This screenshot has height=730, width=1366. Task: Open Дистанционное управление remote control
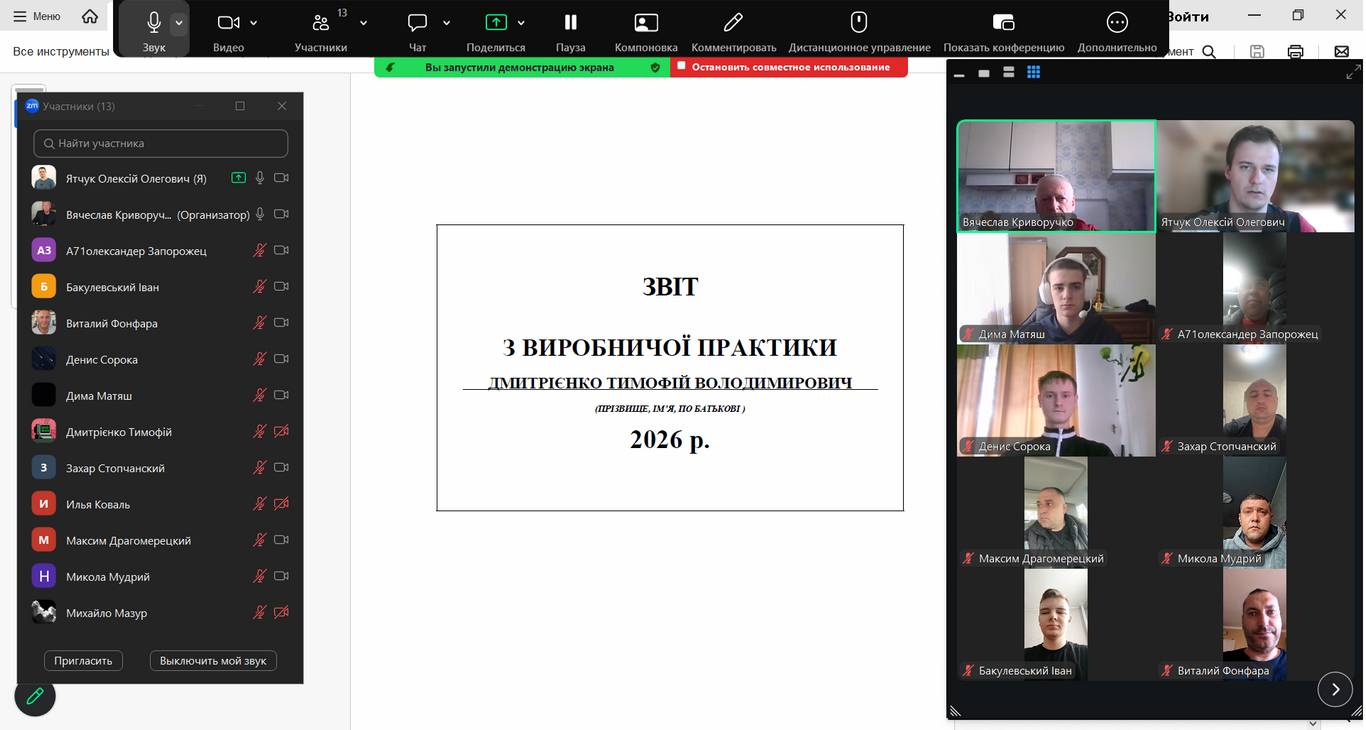(858, 23)
